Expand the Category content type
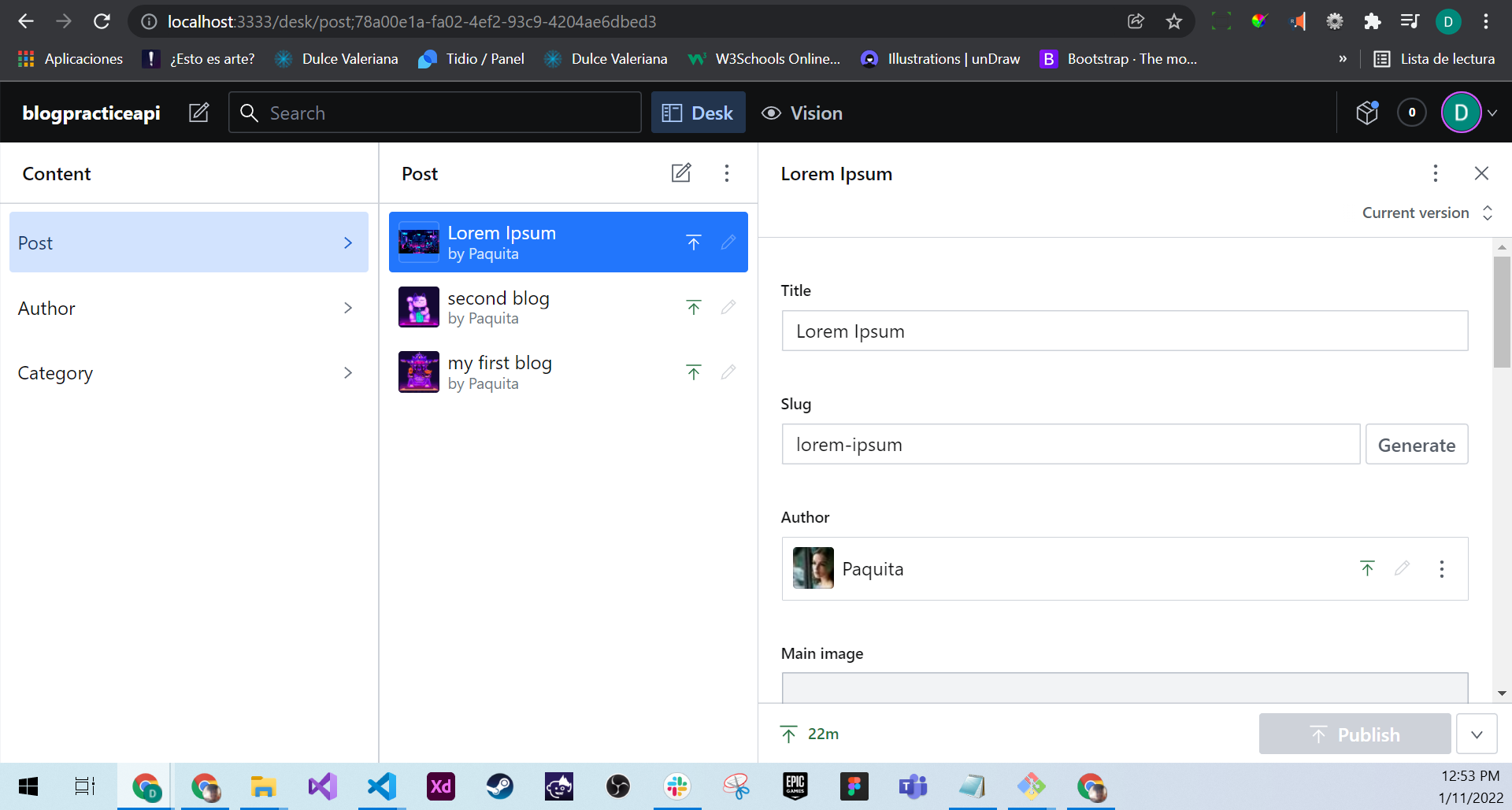The height and width of the screenshot is (810, 1512). tap(189, 372)
